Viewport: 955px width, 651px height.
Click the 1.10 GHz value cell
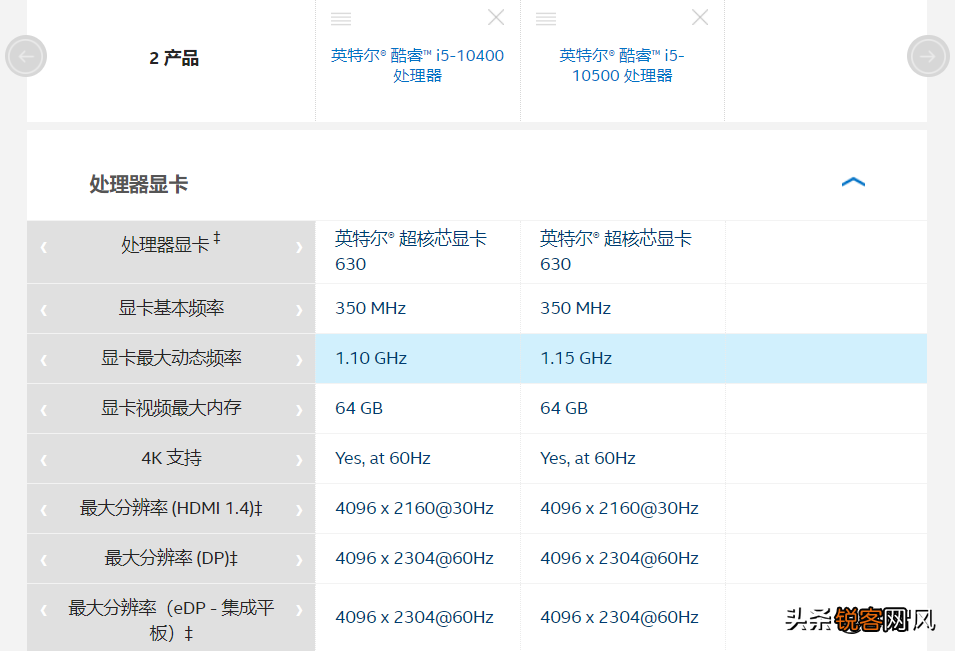click(418, 358)
